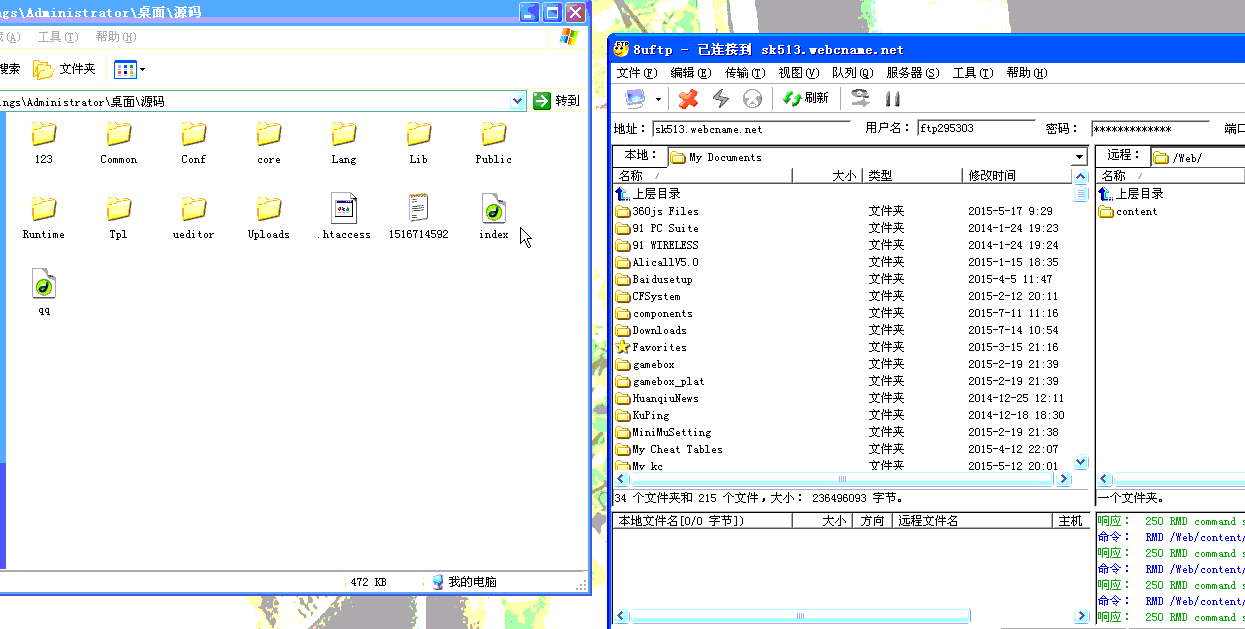Open the Common folder in Explorer window

click(x=119, y=143)
